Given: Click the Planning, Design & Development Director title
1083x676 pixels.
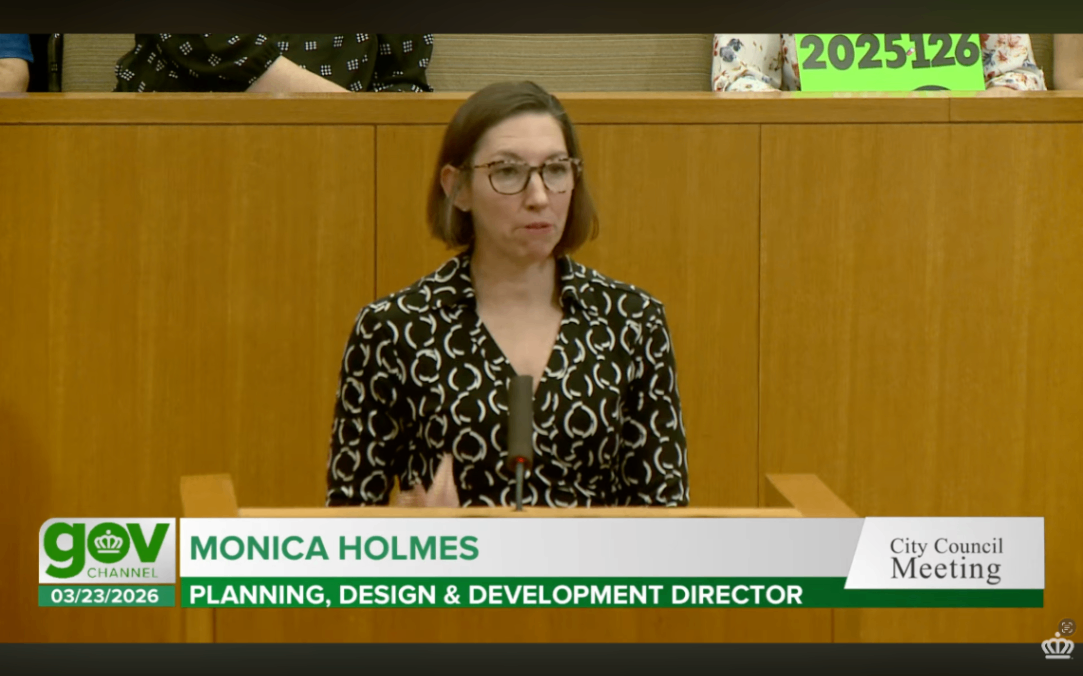Looking at the screenshot, I should click(x=496, y=595).
